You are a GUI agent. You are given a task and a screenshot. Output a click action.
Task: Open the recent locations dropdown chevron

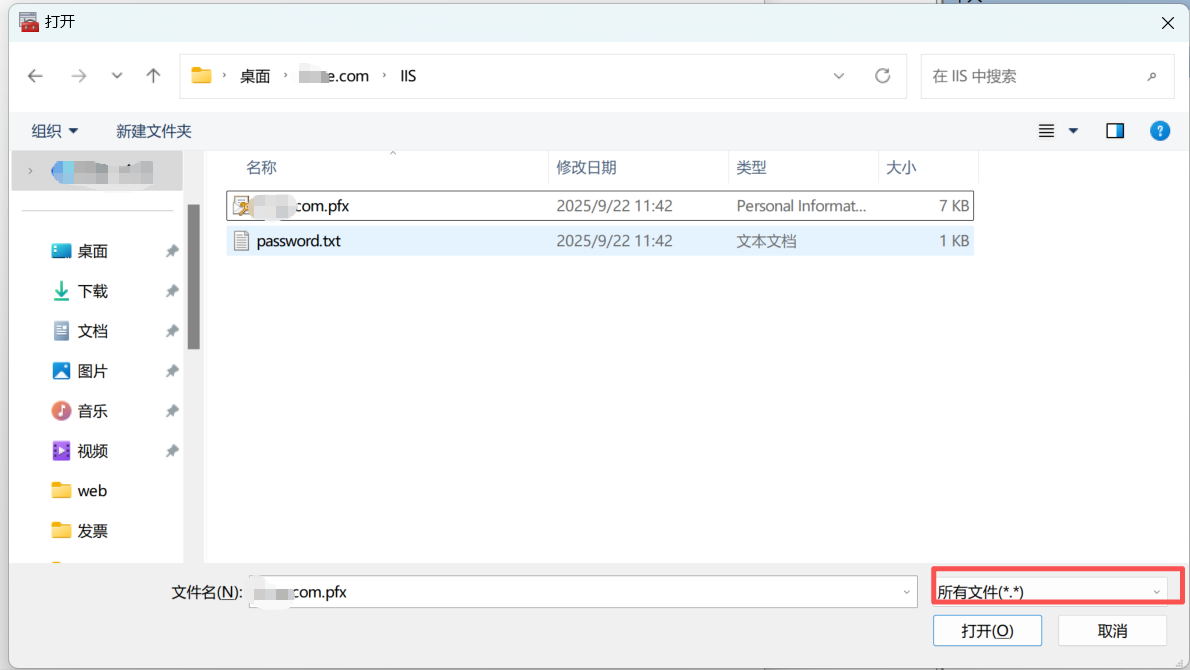(x=117, y=76)
